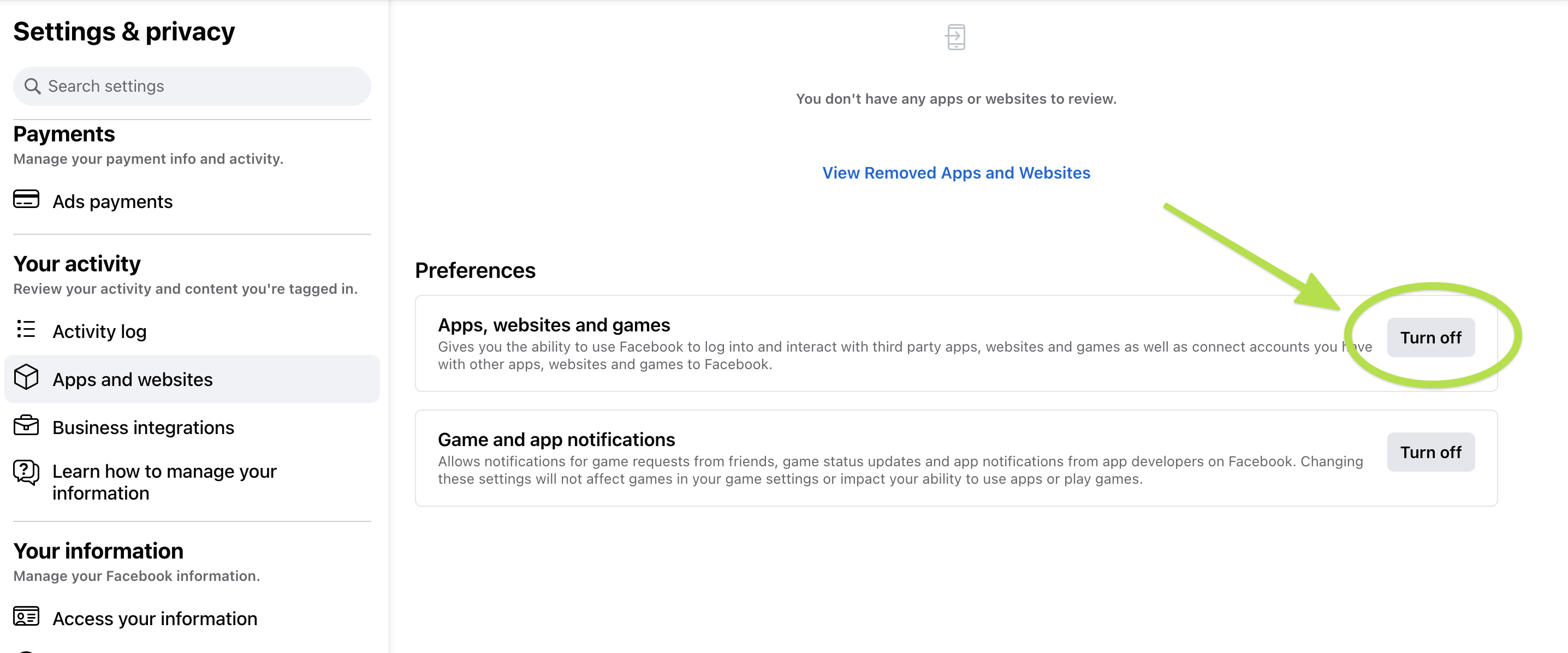Open Business integrations page
Viewport: 1568px width, 653px height.
tap(143, 428)
